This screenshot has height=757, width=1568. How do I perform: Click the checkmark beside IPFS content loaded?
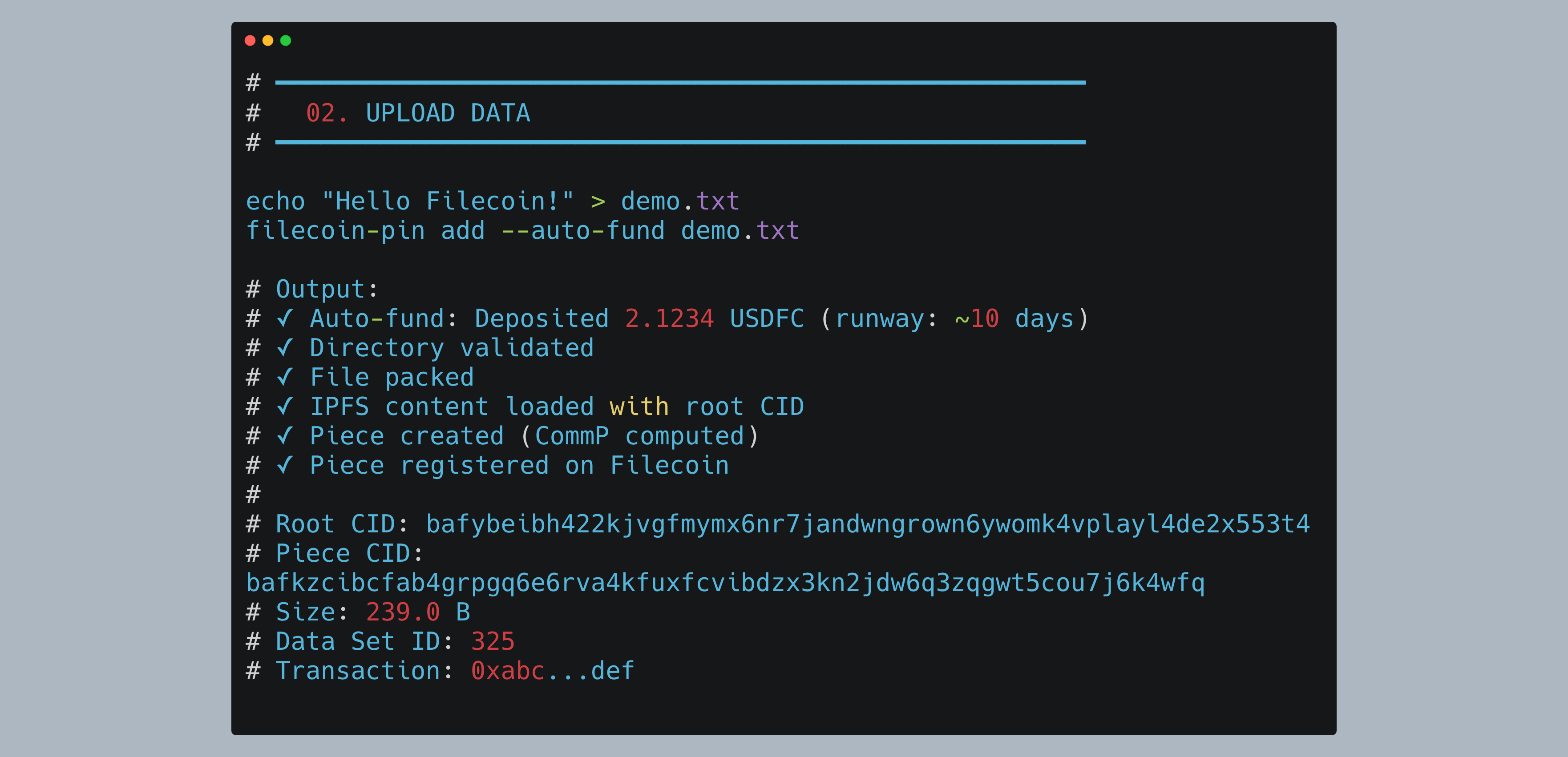tap(284, 407)
